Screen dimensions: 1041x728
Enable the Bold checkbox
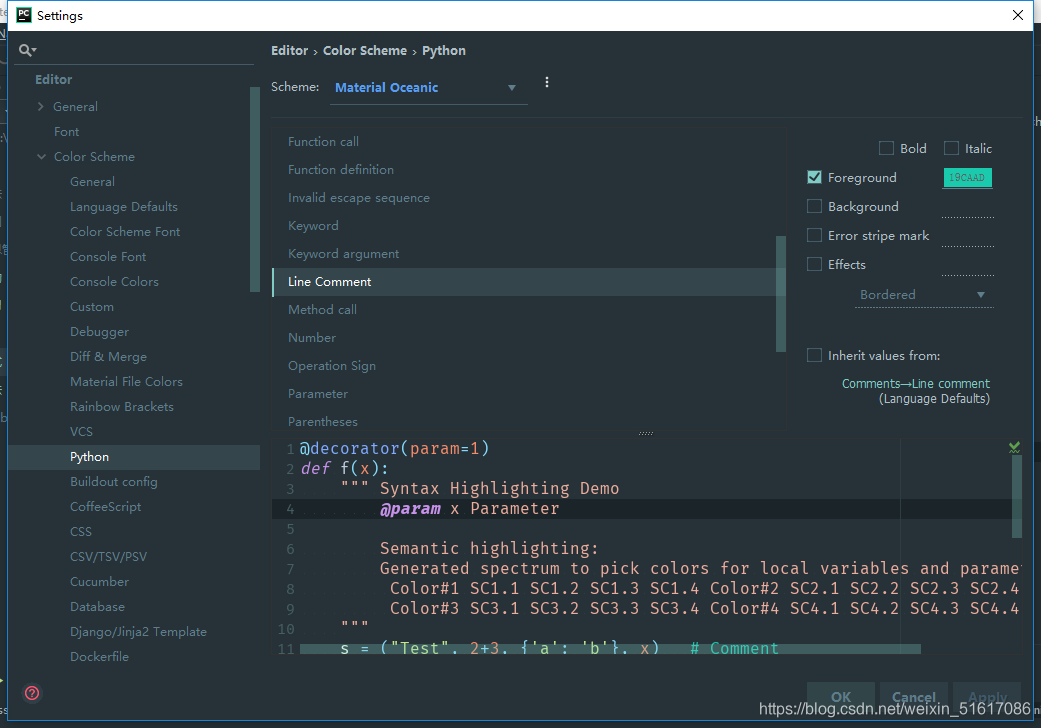click(886, 148)
